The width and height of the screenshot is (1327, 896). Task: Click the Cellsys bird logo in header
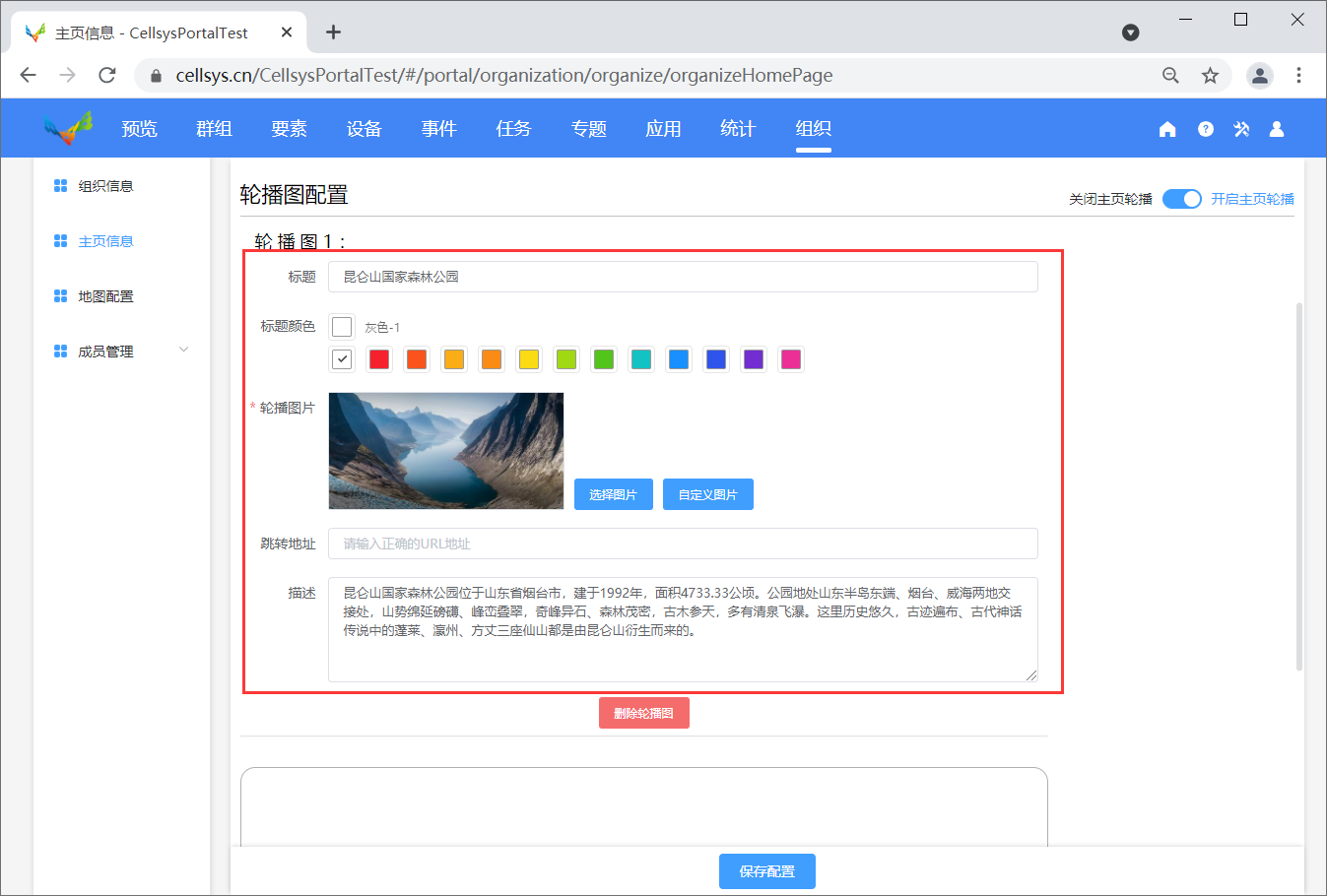point(68,128)
